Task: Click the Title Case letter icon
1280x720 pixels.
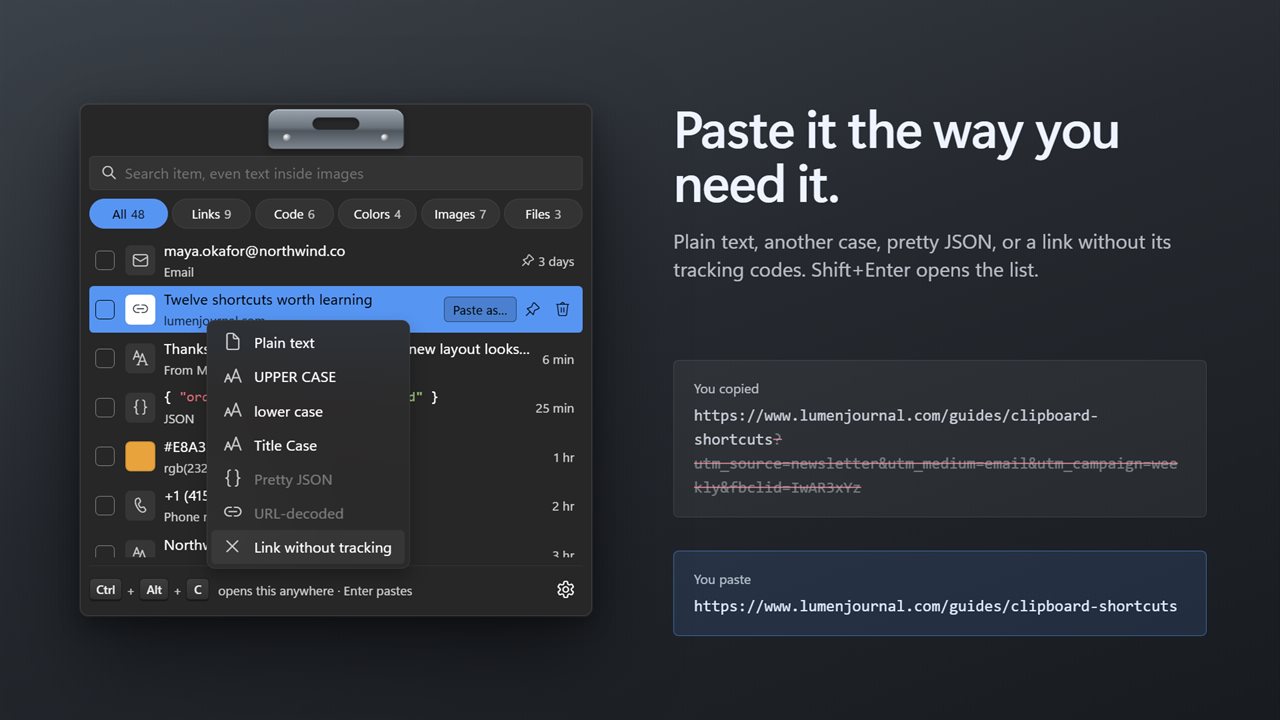Action: (x=233, y=445)
